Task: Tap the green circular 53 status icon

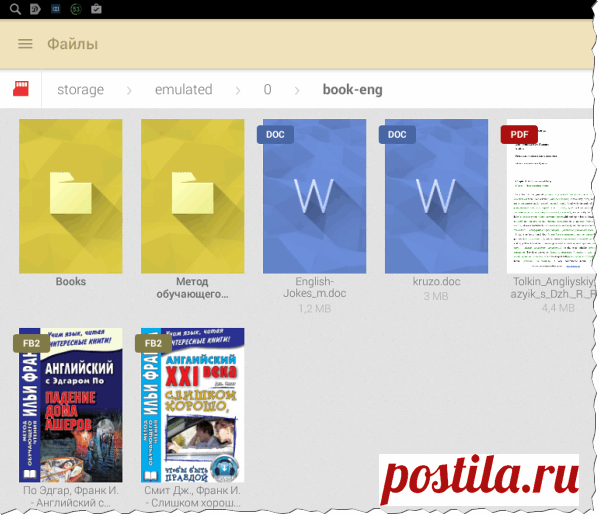Action: click(x=76, y=9)
